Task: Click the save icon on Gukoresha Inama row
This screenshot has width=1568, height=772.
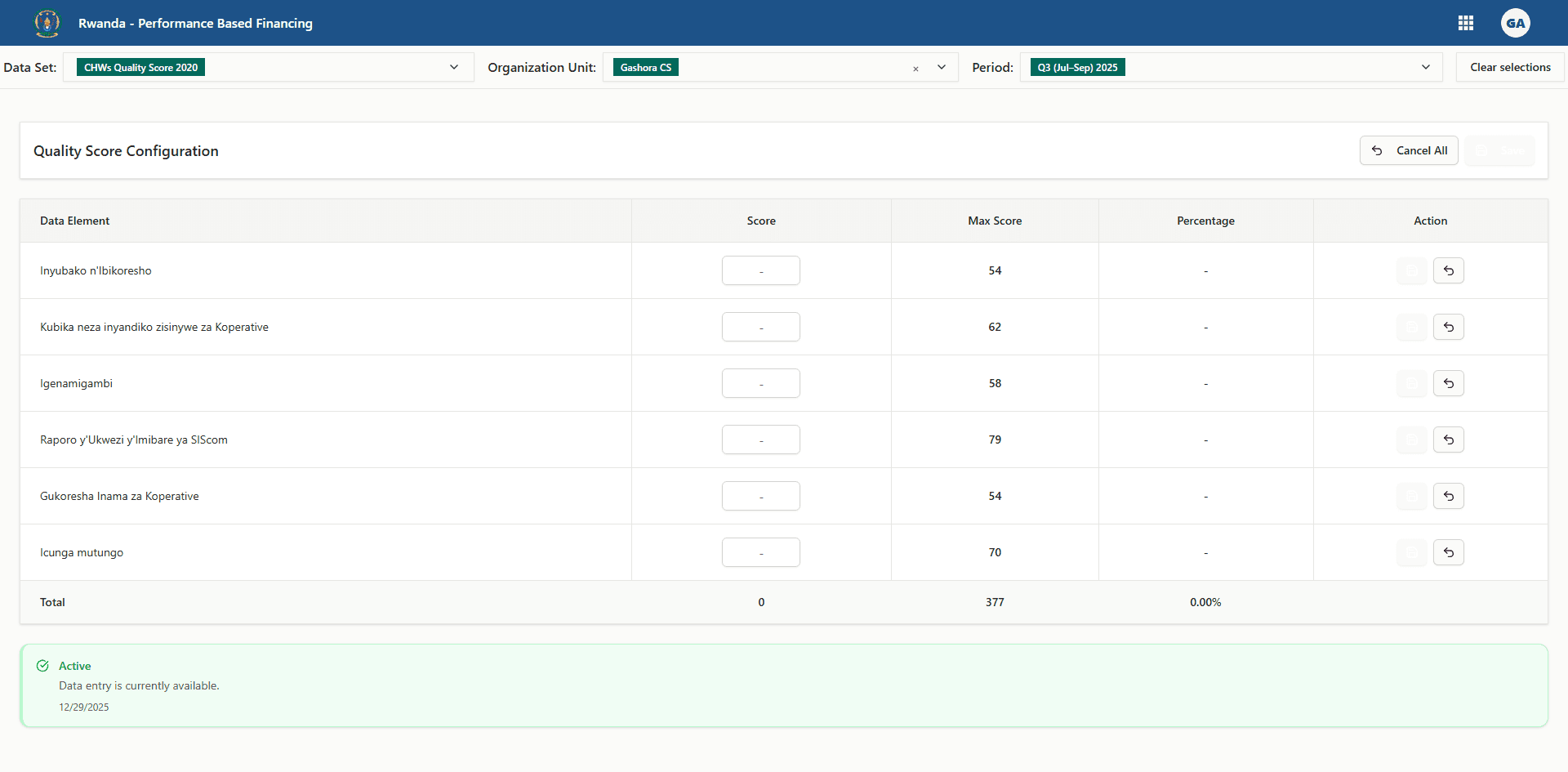Action: (x=1411, y=496)
